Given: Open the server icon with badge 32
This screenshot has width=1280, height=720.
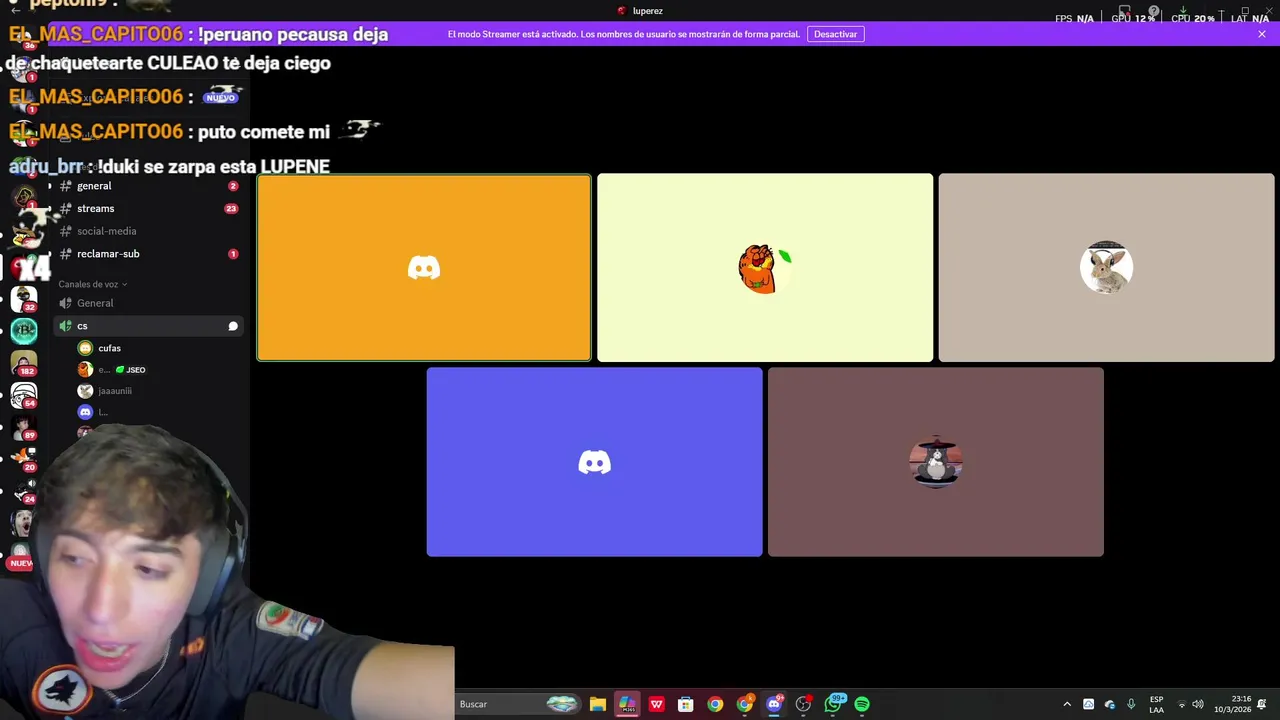Looking at the screenshot, I should click(24, 299).
